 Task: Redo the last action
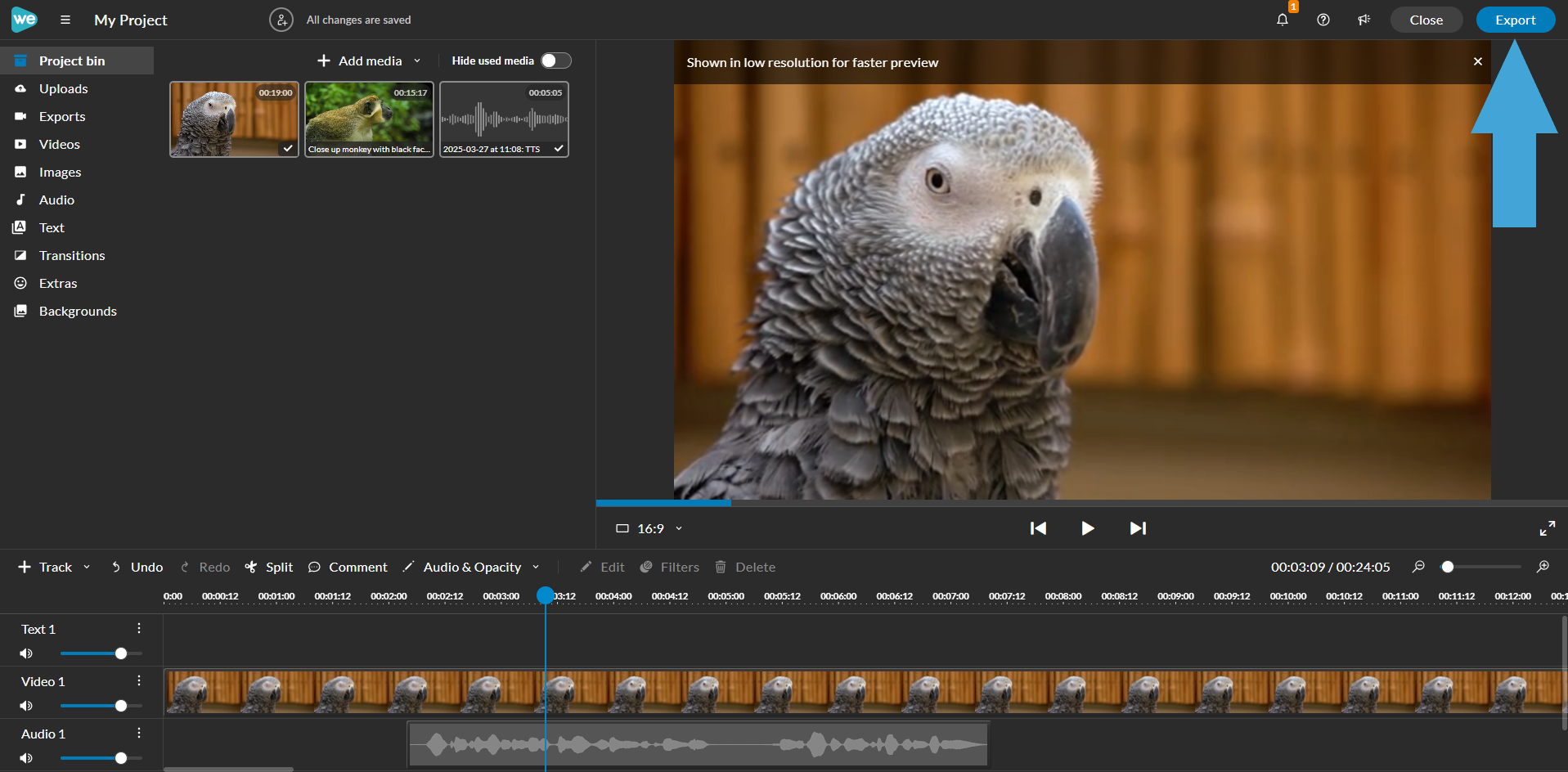tap(205, 567)
